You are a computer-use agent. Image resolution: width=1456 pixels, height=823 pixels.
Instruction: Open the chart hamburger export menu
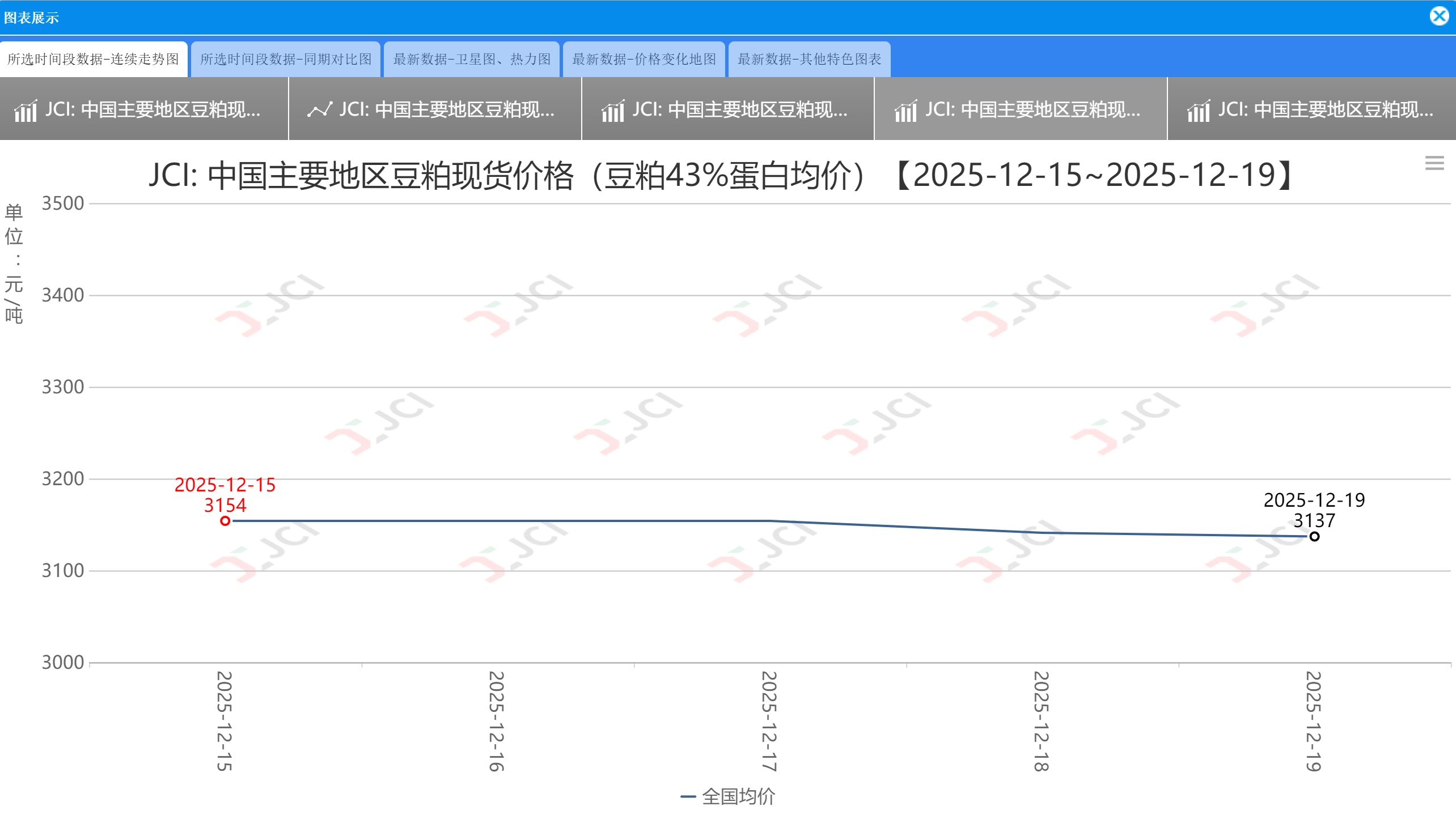(x=1434, y=163)
